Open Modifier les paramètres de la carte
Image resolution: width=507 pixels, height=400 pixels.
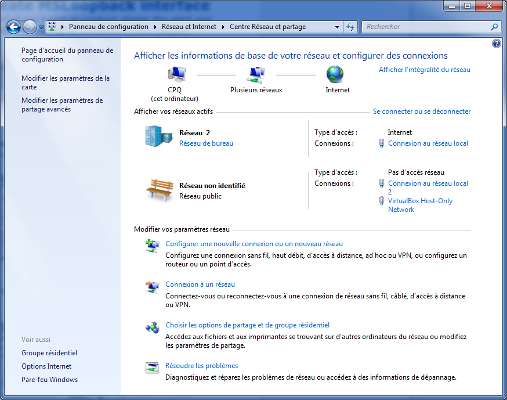[65, 83]
